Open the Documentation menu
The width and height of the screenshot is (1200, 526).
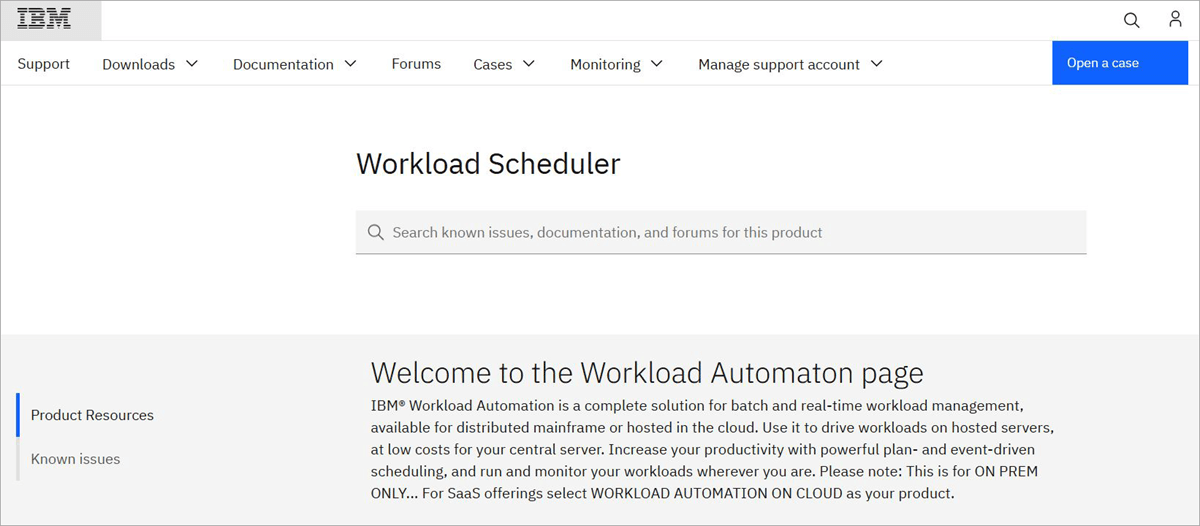pyautogui.click(x=283, y=64)
